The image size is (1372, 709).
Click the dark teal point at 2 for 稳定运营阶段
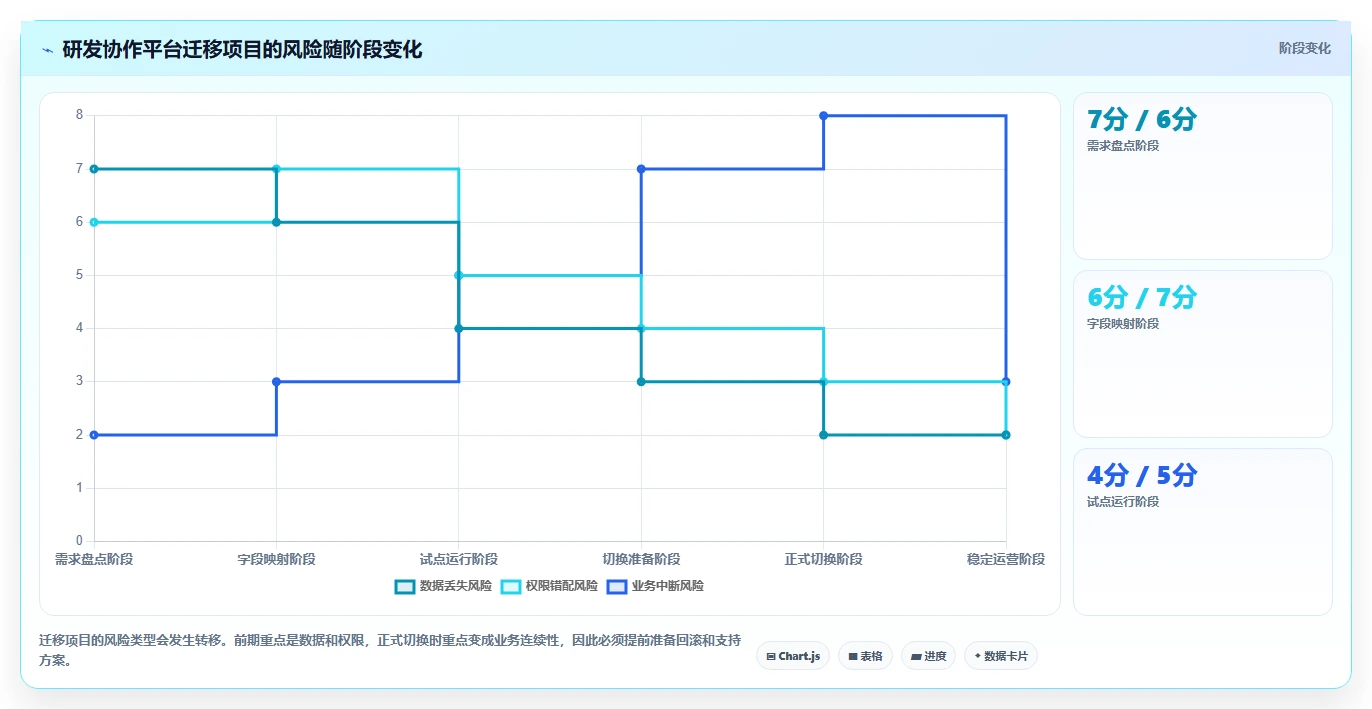(x=1006, y=435)
